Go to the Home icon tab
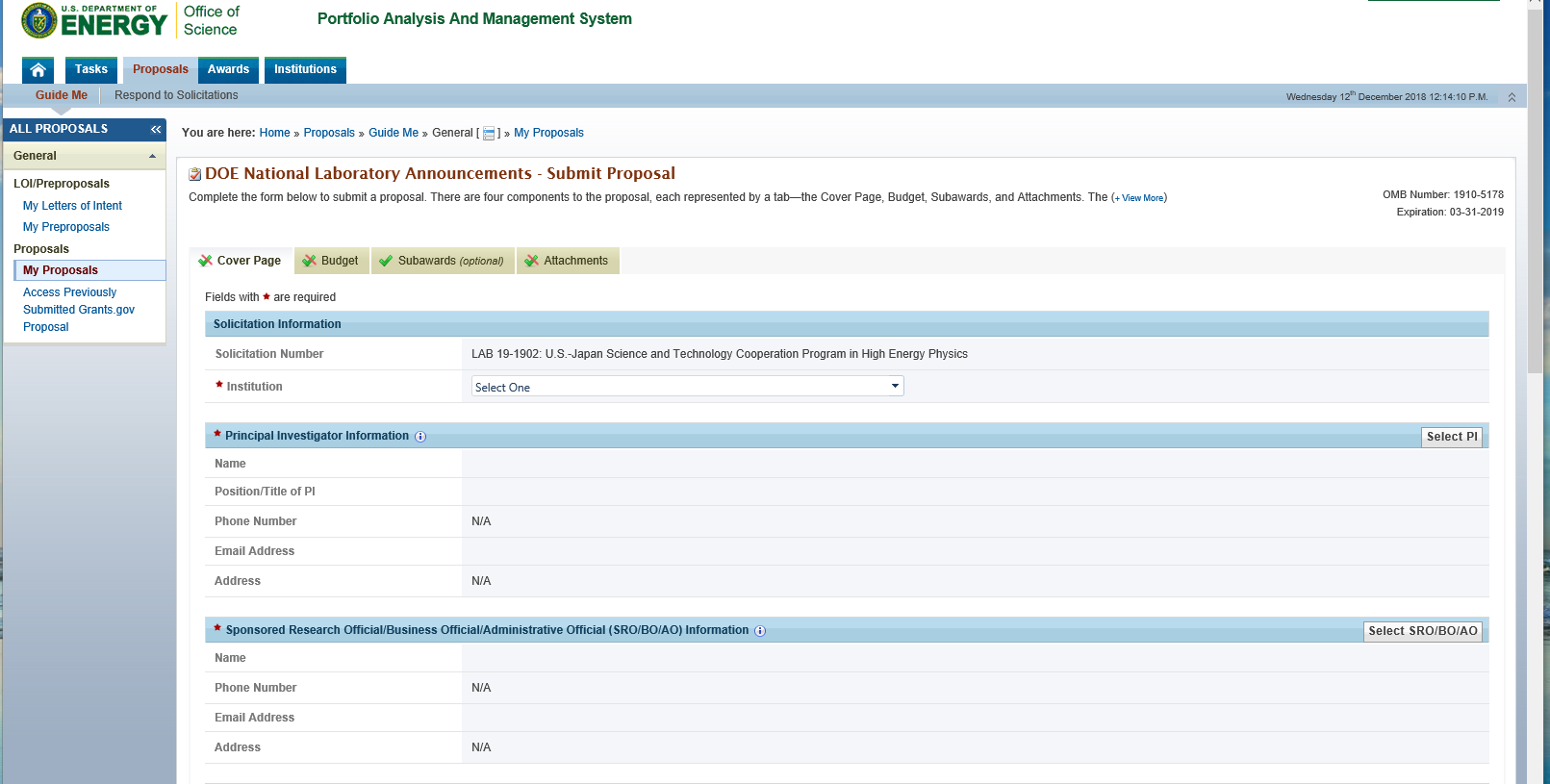 click(38, 69)
